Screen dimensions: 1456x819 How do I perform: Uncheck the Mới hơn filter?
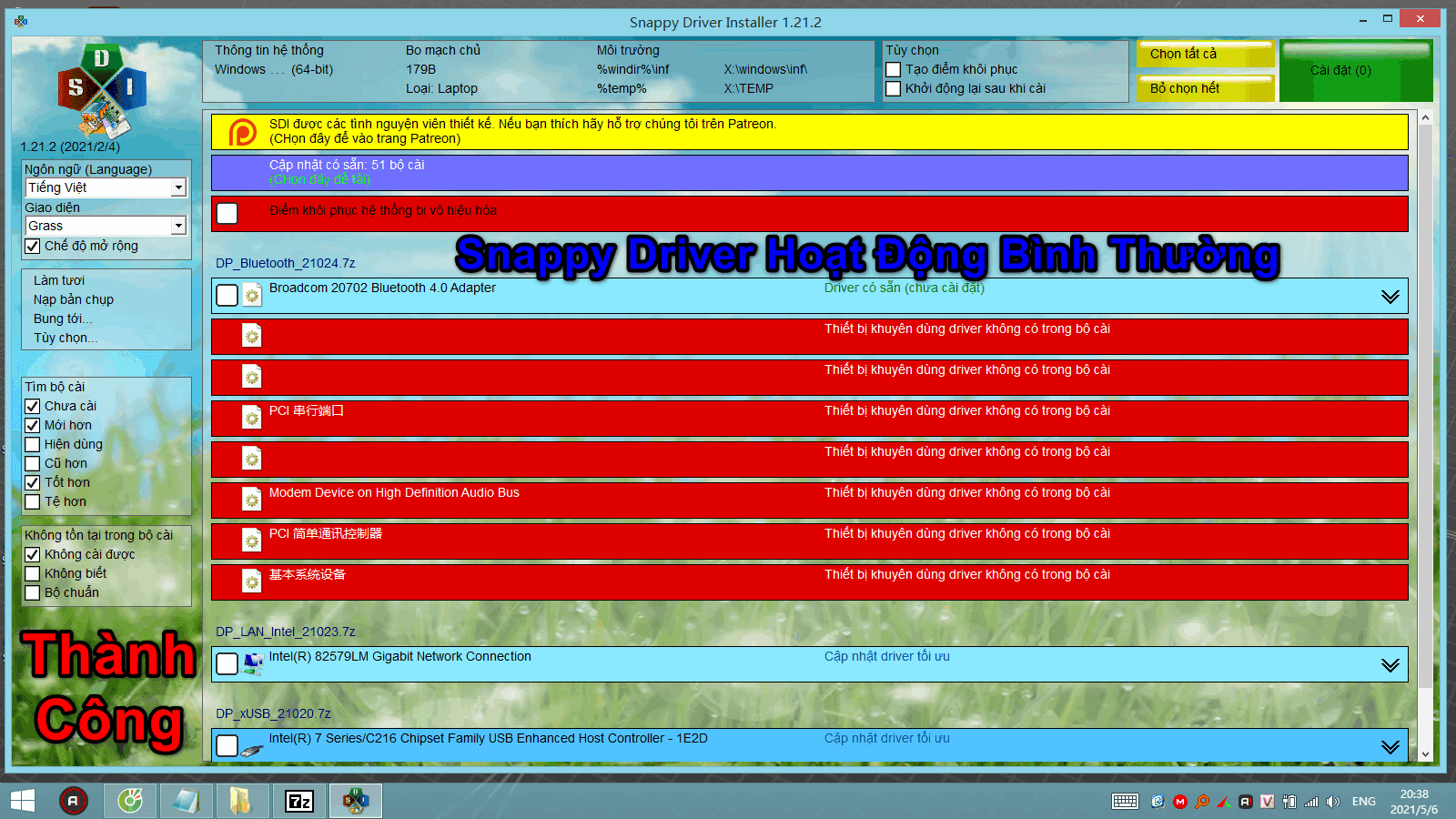pyautogui.click(x=33, y=426)
